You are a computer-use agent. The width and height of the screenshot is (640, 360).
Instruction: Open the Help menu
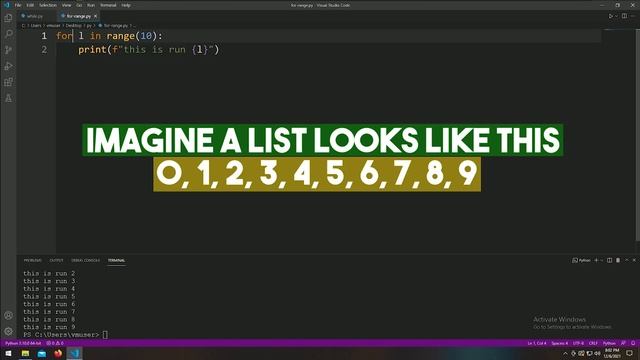(x=126, y=5)
